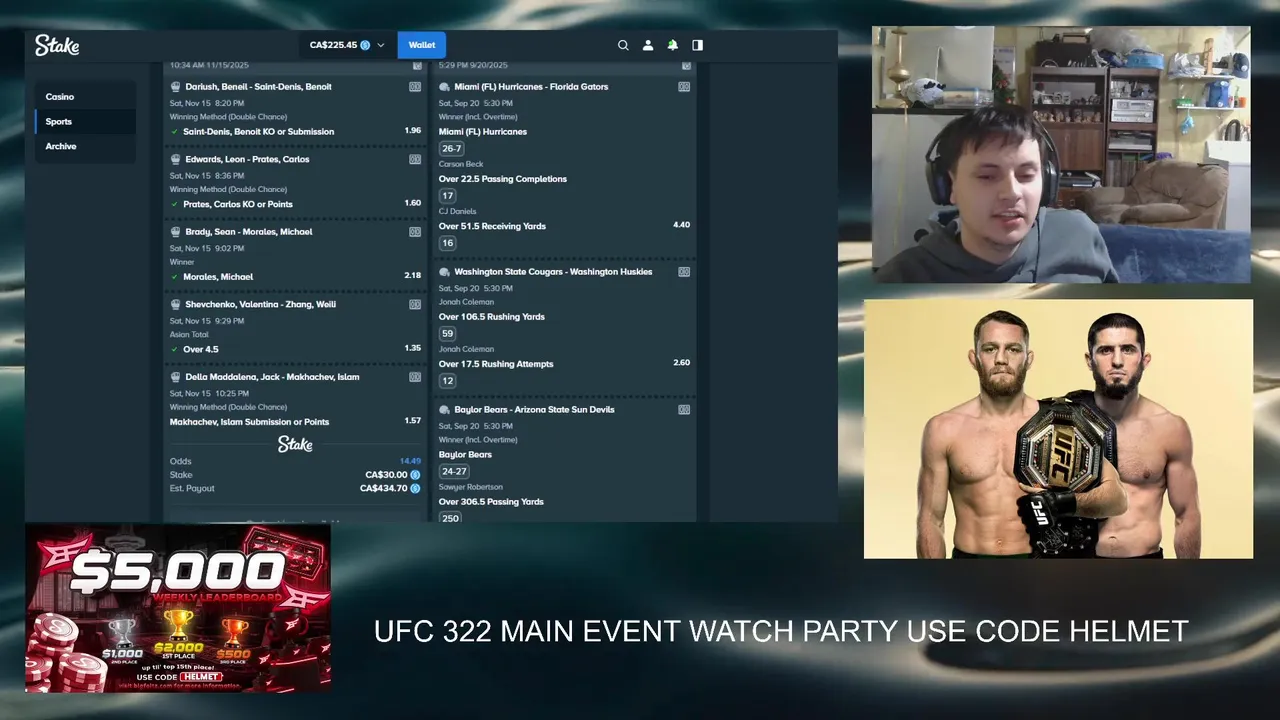Click MMA glove icon beside Dariush, Beneil
Viewport: 1280px width, 720px height.
[175, 87]
